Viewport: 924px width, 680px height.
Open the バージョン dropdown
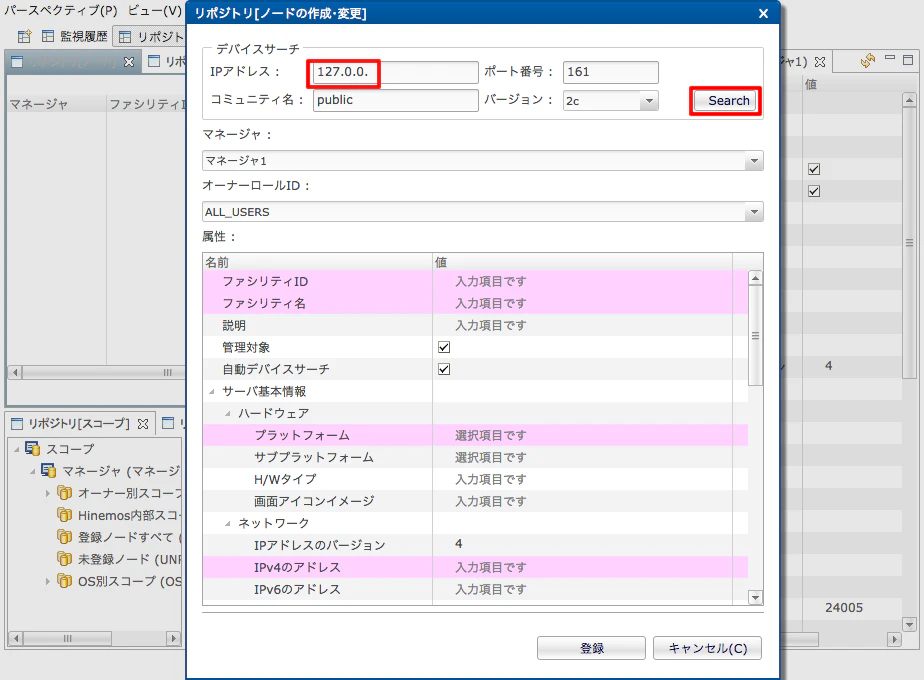tap(649, 101)
